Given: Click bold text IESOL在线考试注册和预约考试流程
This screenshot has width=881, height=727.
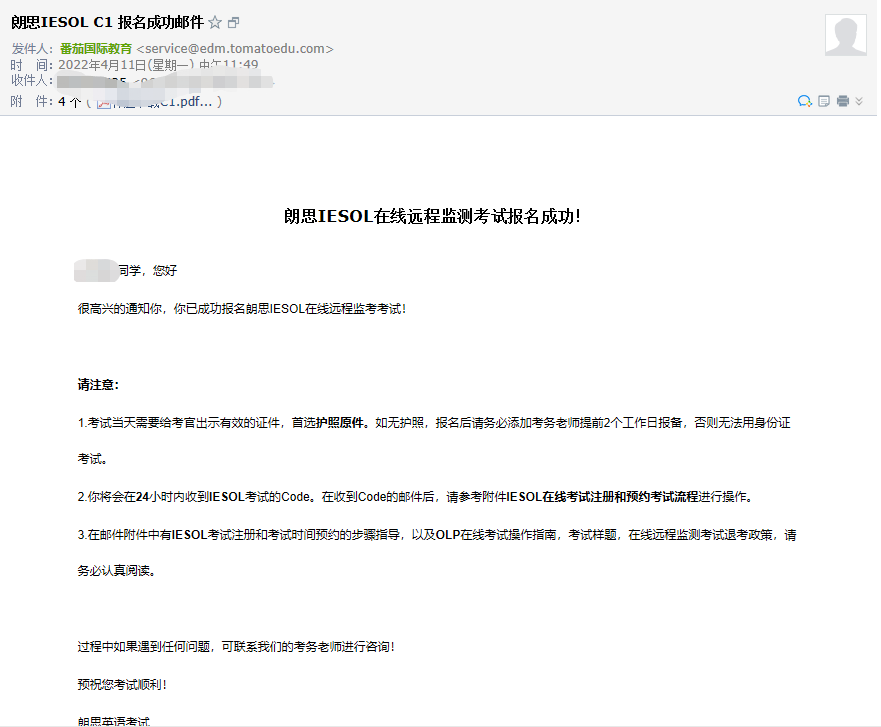Looking at the screenshot, I should pos(602,497).
